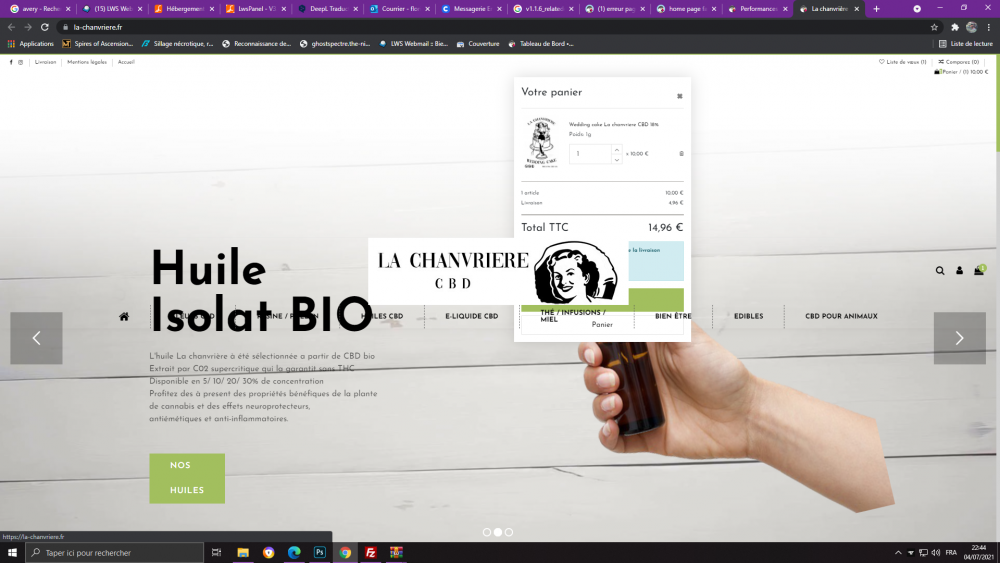
Task: Open Chrome profile avatar
Action: click(971, 27)
